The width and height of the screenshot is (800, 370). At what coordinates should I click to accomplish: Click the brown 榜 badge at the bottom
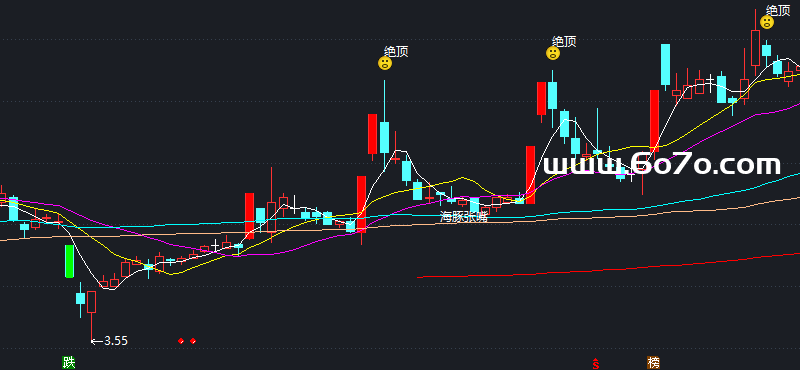[653, 363]
